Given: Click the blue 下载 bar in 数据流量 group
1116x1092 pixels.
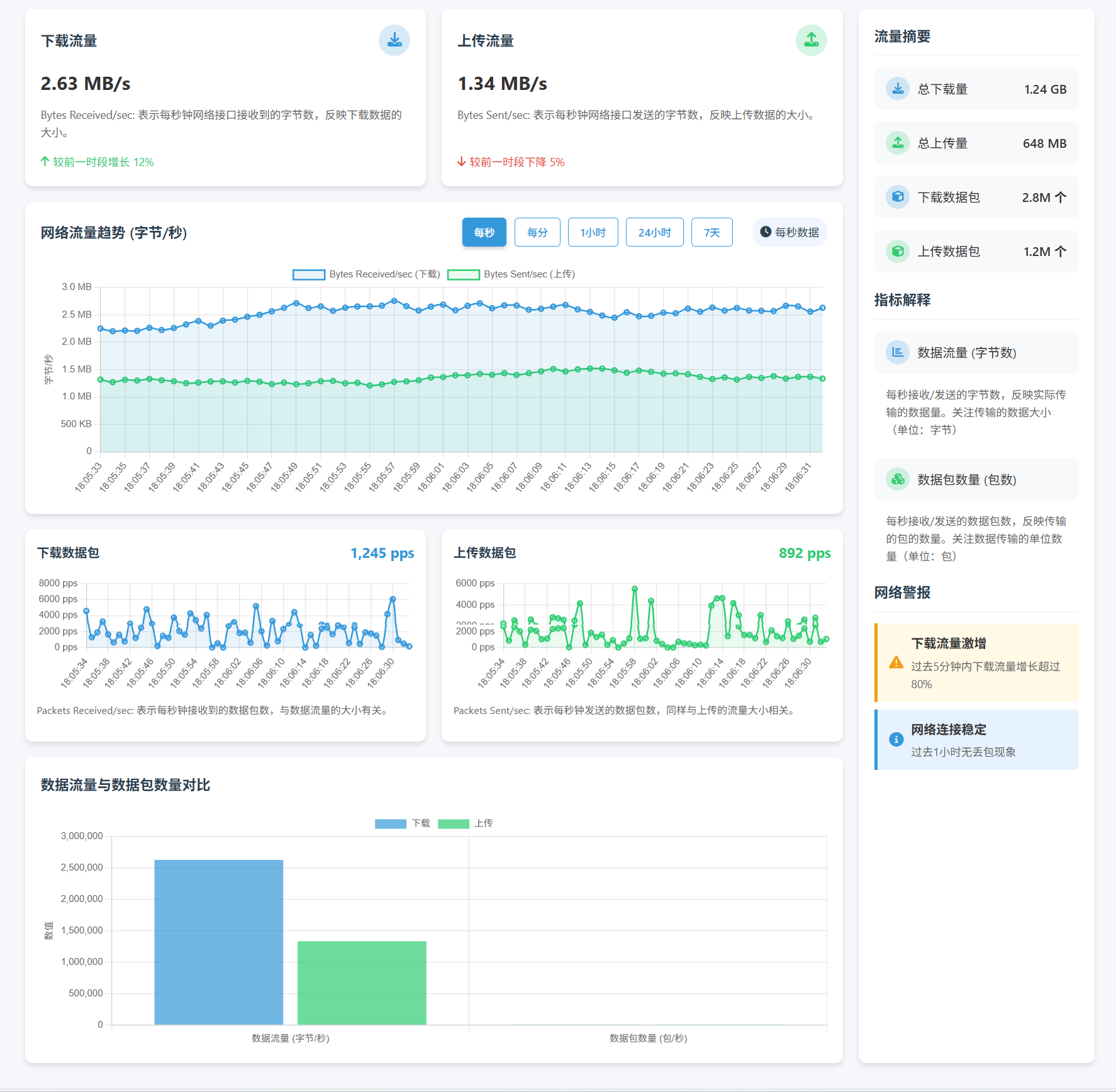Looking at the screenshot, I should tap(218, 942).
